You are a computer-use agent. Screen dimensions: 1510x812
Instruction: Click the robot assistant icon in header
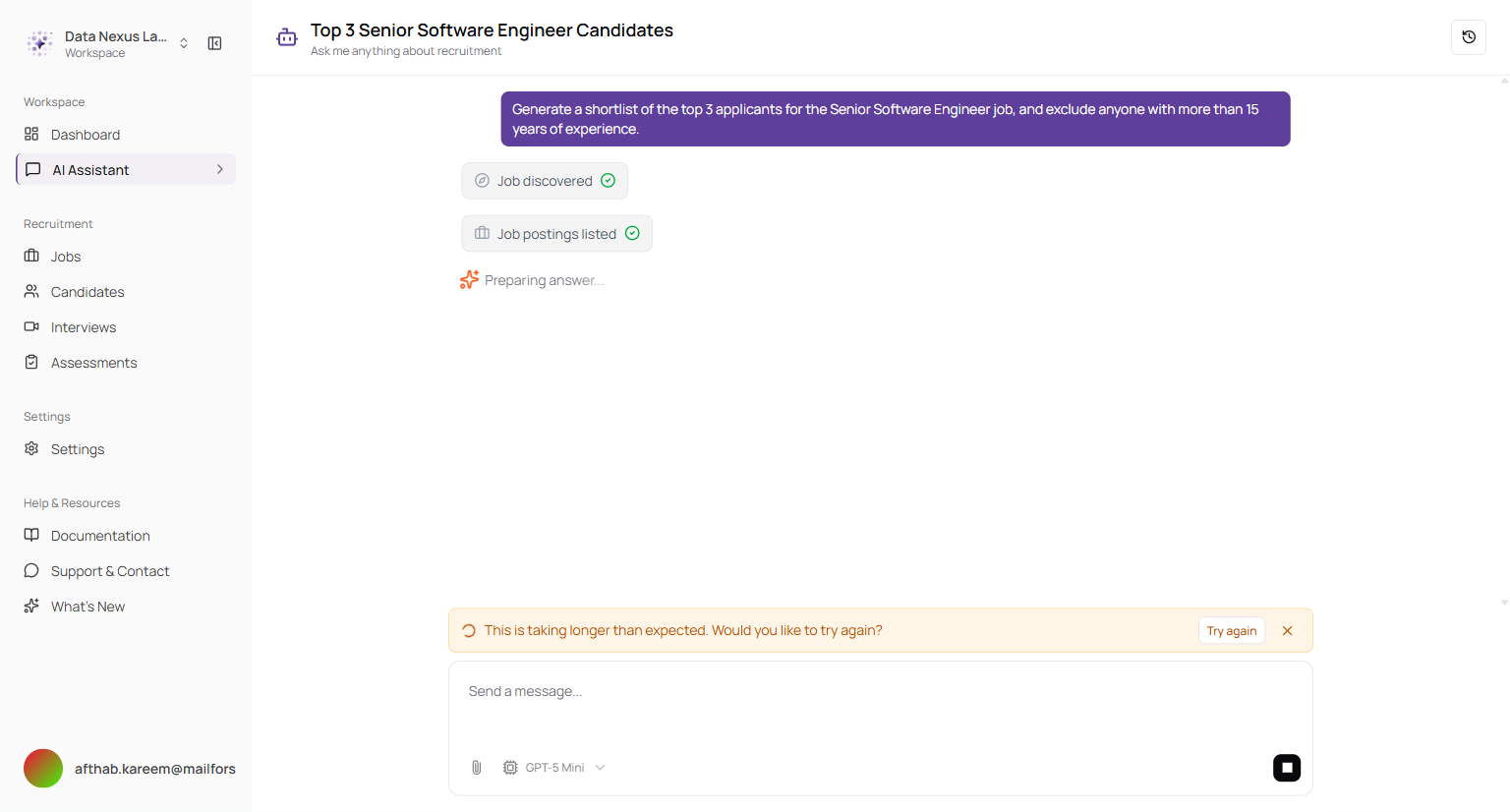tap(287, 37)
